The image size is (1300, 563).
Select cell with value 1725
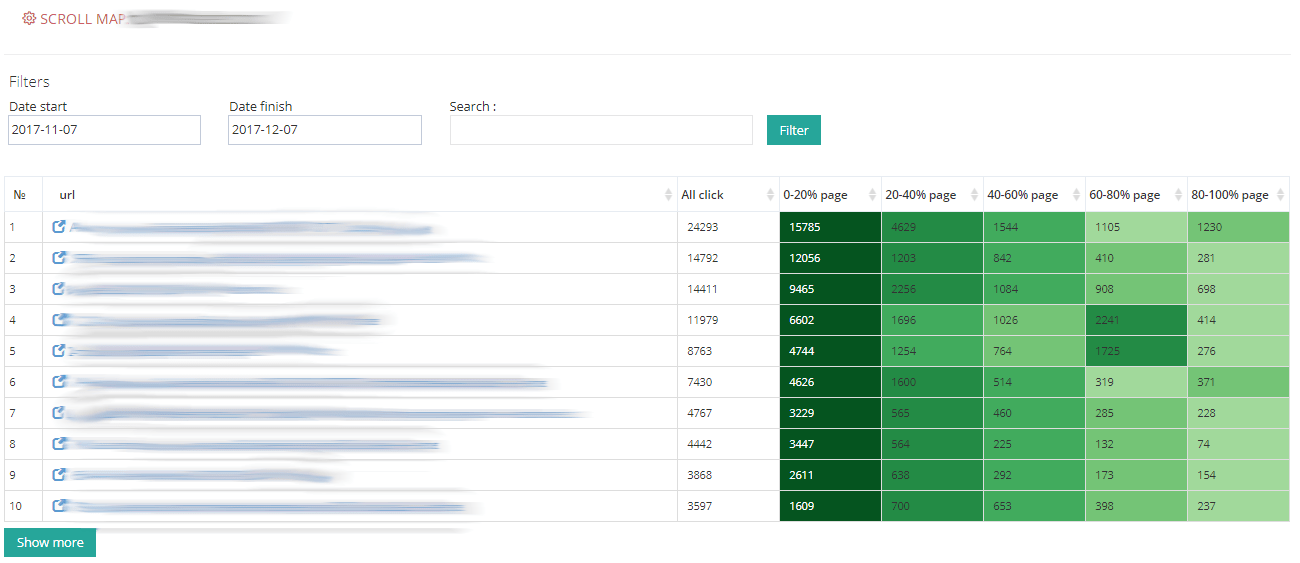(x=1136, y=351)
